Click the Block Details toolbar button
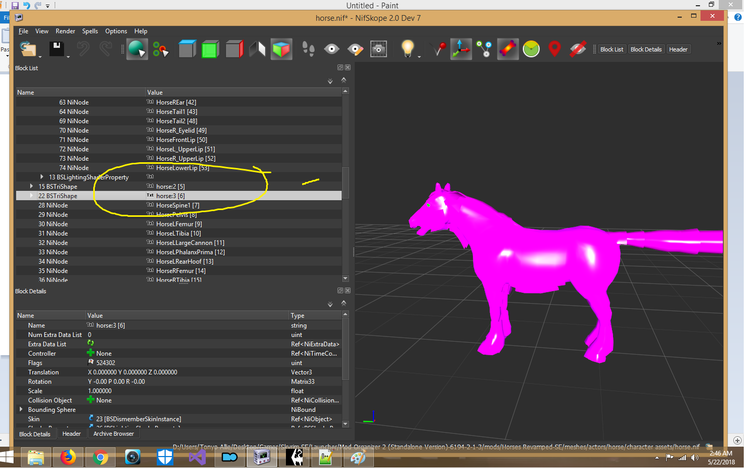Screen dimensions: 750x468 (x=646, y=49)
